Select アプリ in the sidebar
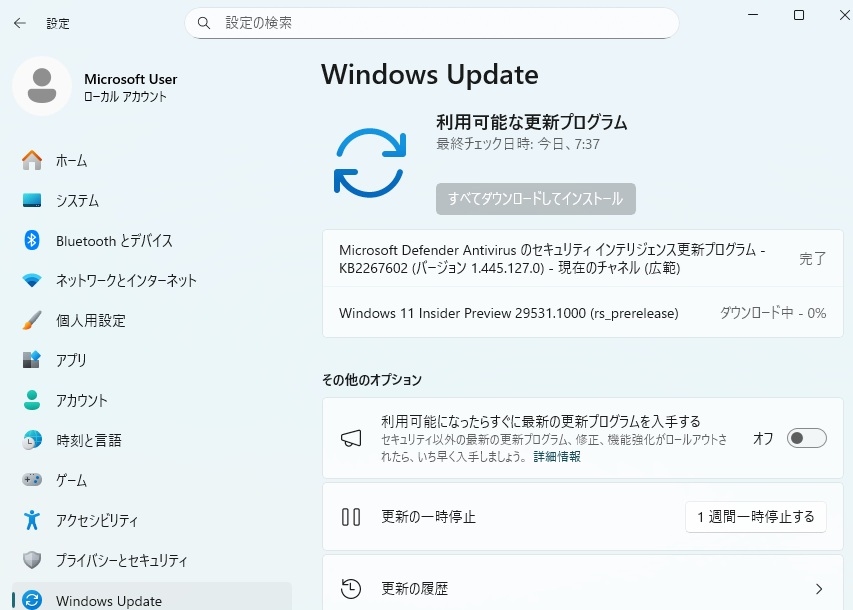 click(152, 360)
